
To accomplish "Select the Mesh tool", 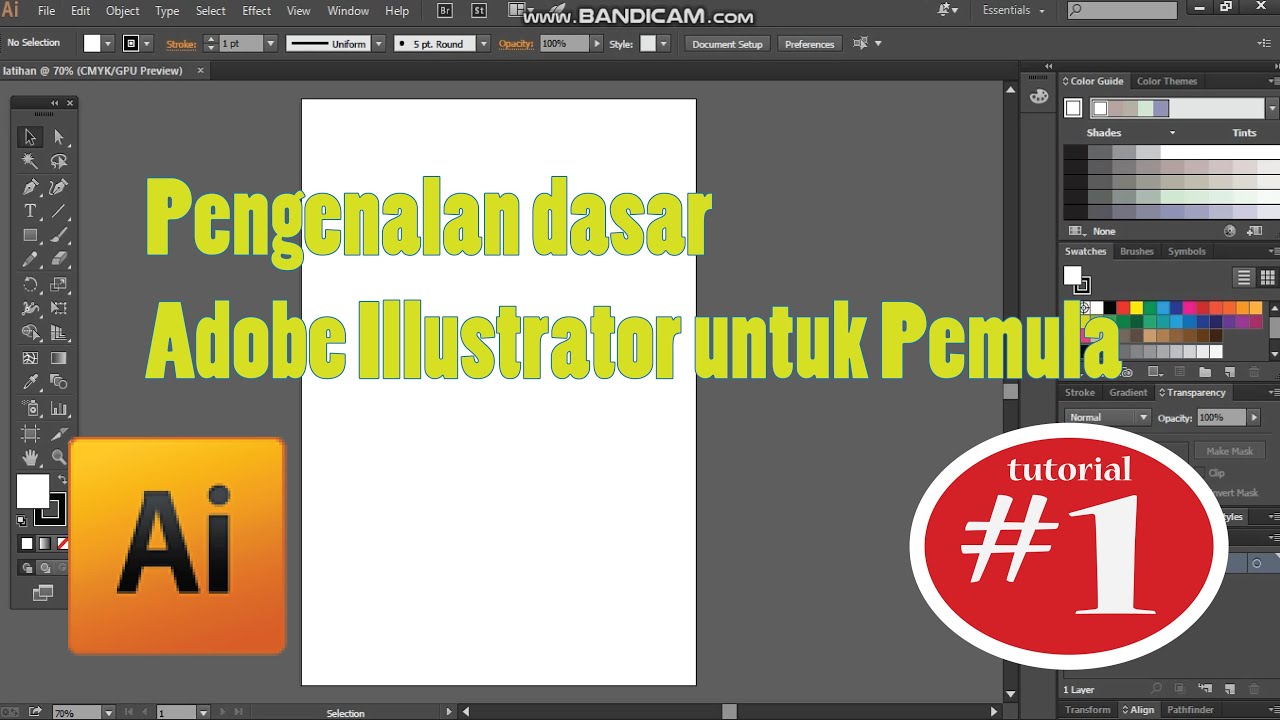I will point(31,358).
